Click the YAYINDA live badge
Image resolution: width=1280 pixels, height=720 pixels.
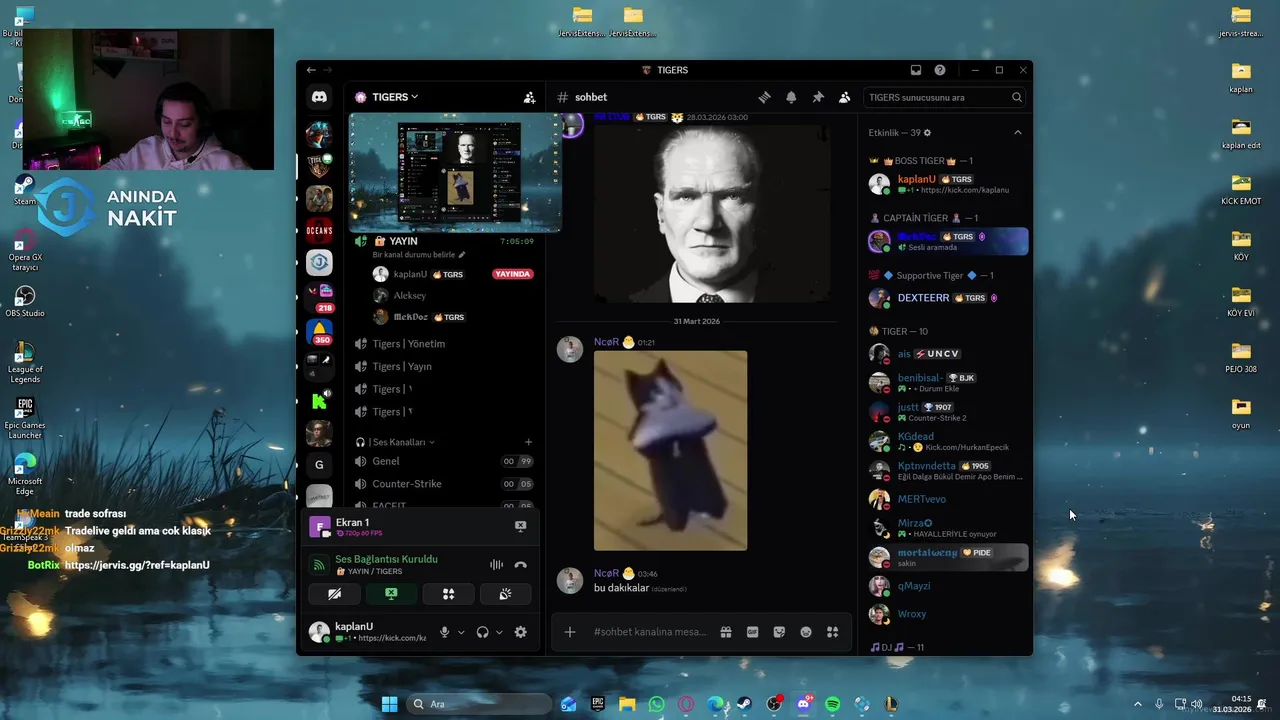point(512,274)
